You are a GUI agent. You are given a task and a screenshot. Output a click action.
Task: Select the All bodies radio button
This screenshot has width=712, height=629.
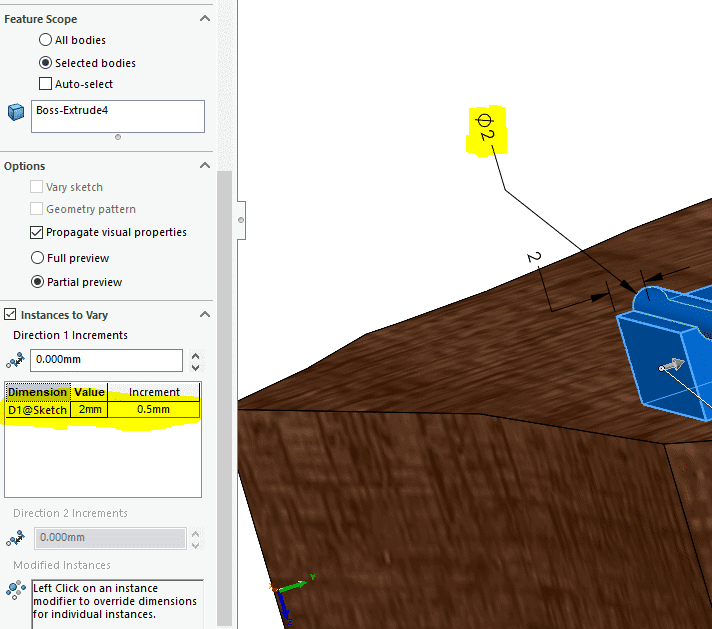tap(45, 40)
